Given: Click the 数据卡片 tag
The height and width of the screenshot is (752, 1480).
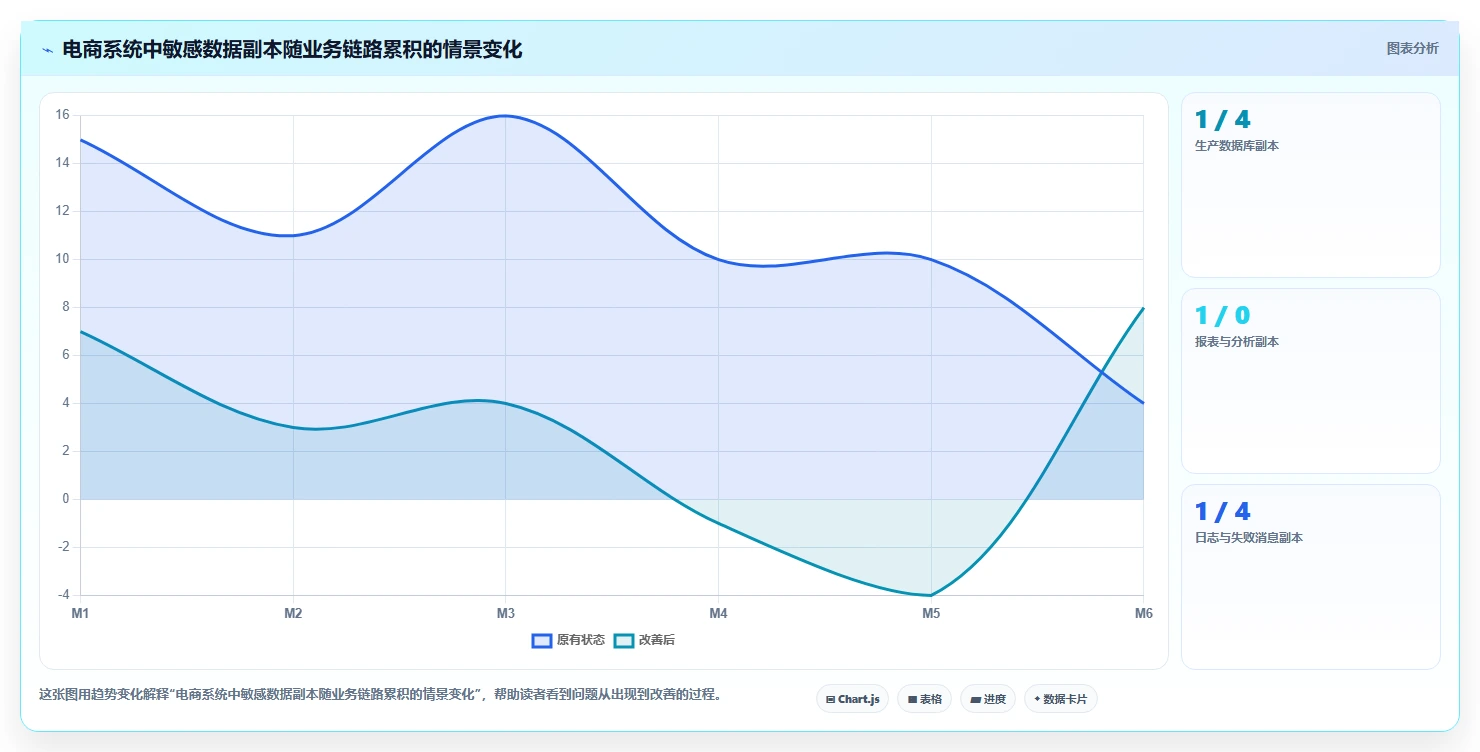Looking at the screenshot, I should [x=1060, y=699].
